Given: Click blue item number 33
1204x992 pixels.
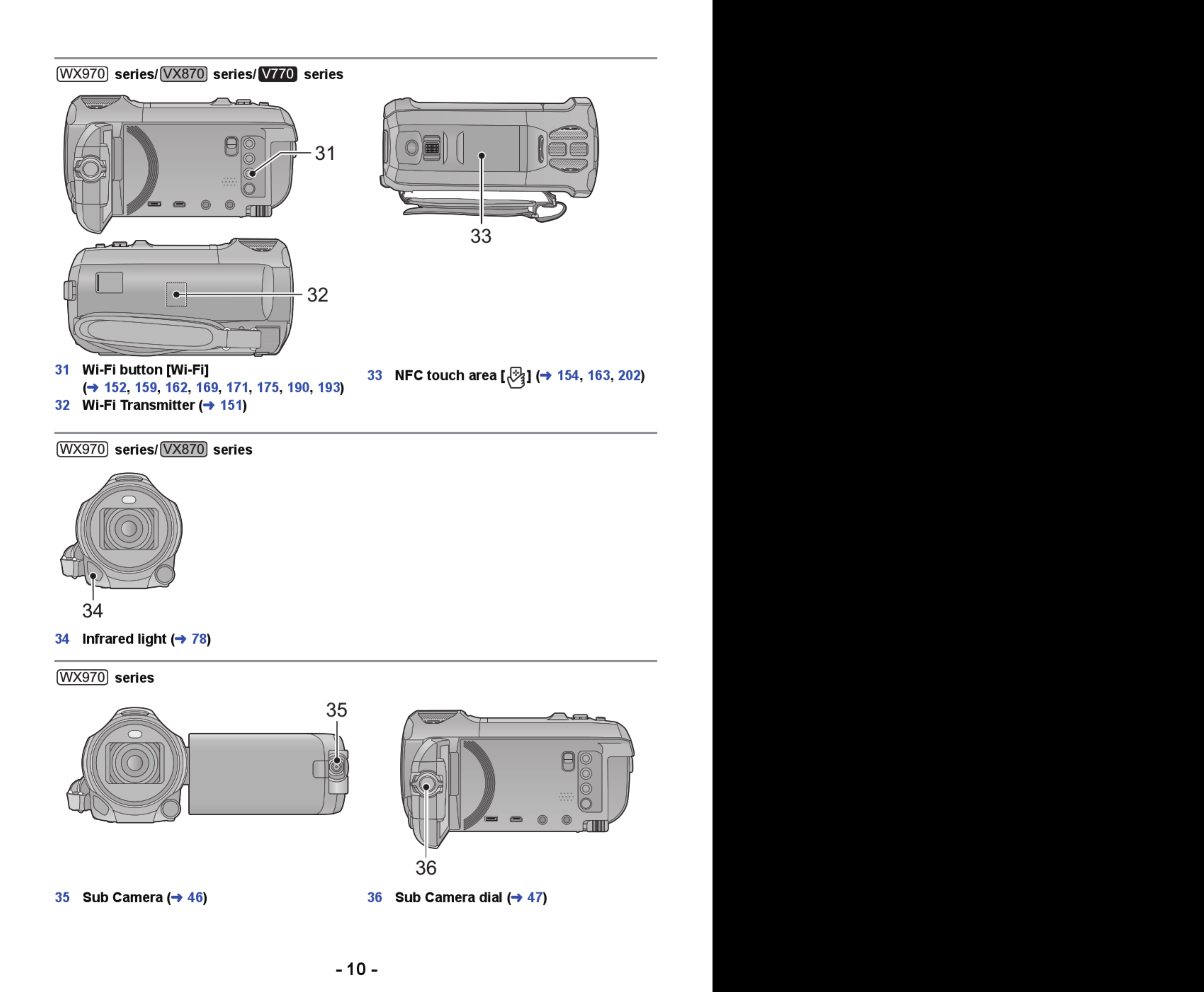Looking at the screenshot, I should [374, 375].
